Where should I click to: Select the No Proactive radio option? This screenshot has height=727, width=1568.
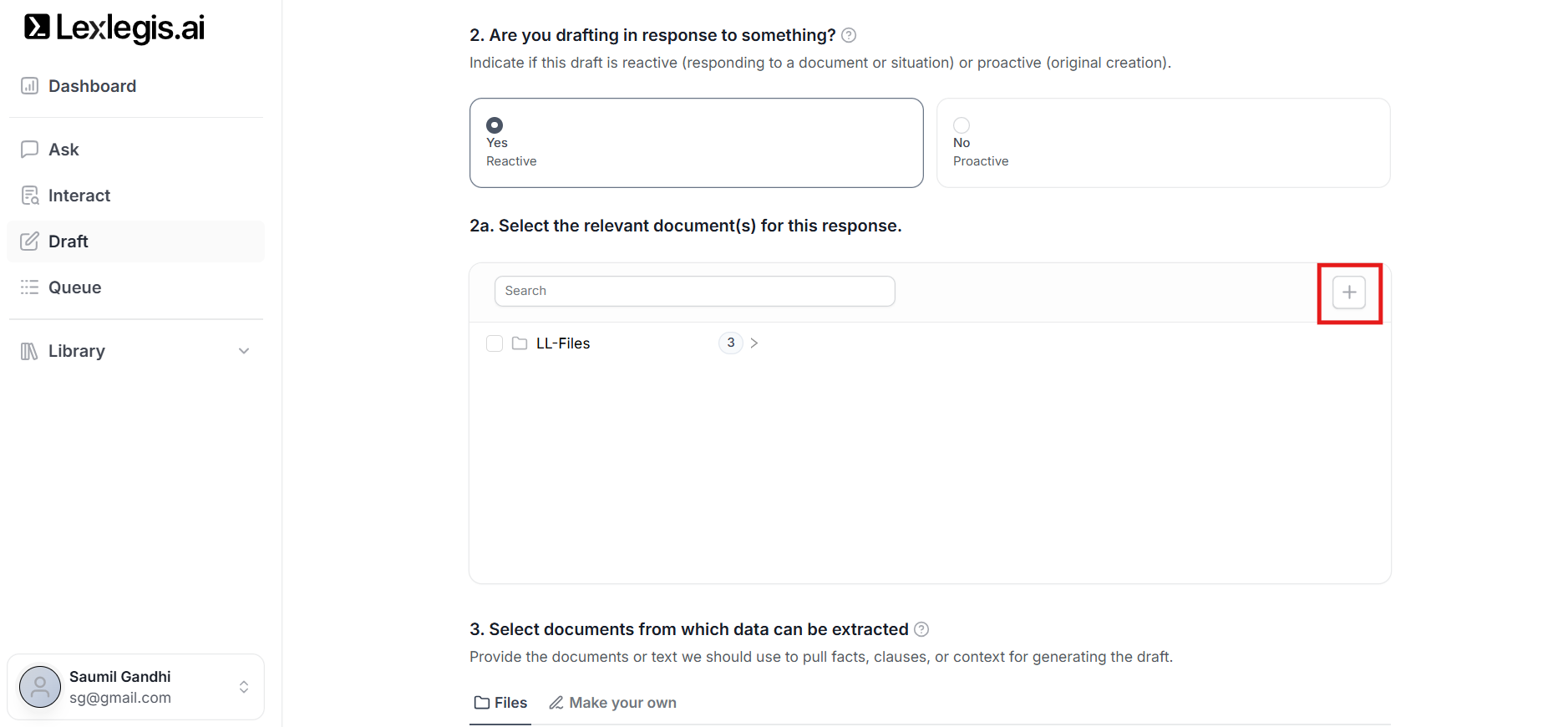tap(962, 125)
